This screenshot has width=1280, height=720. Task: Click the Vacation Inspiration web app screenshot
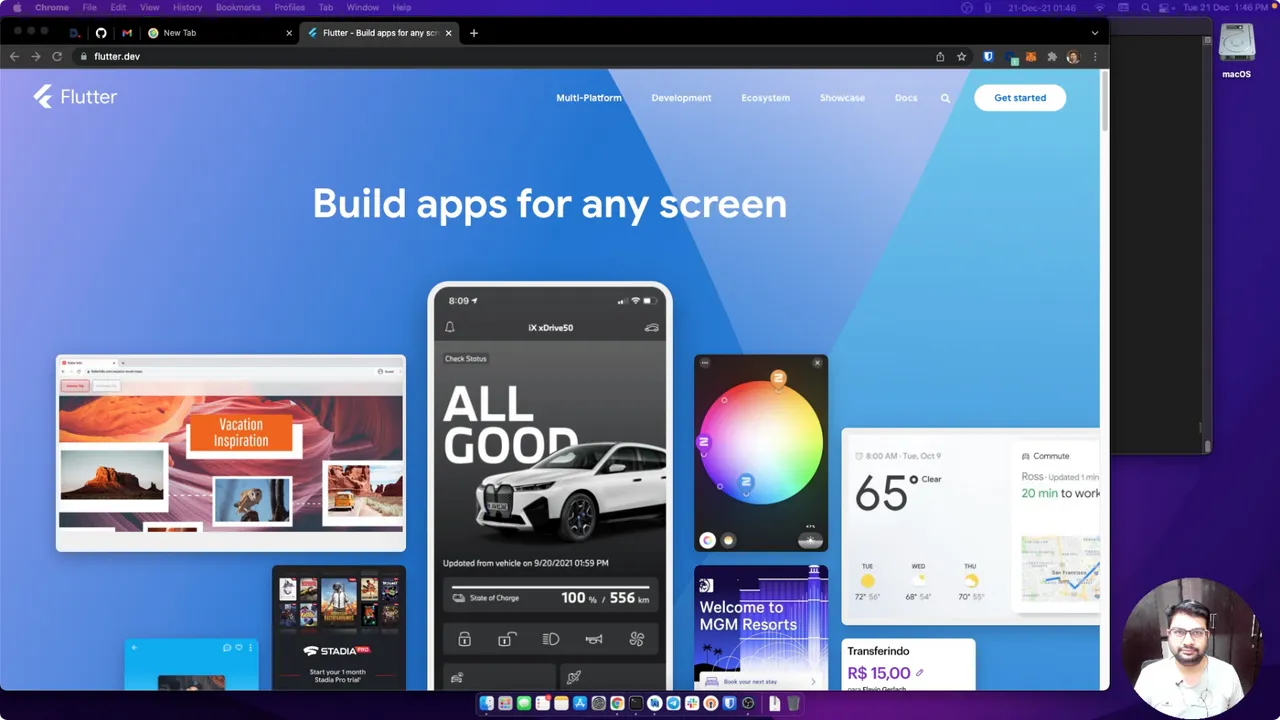point(231,453)
